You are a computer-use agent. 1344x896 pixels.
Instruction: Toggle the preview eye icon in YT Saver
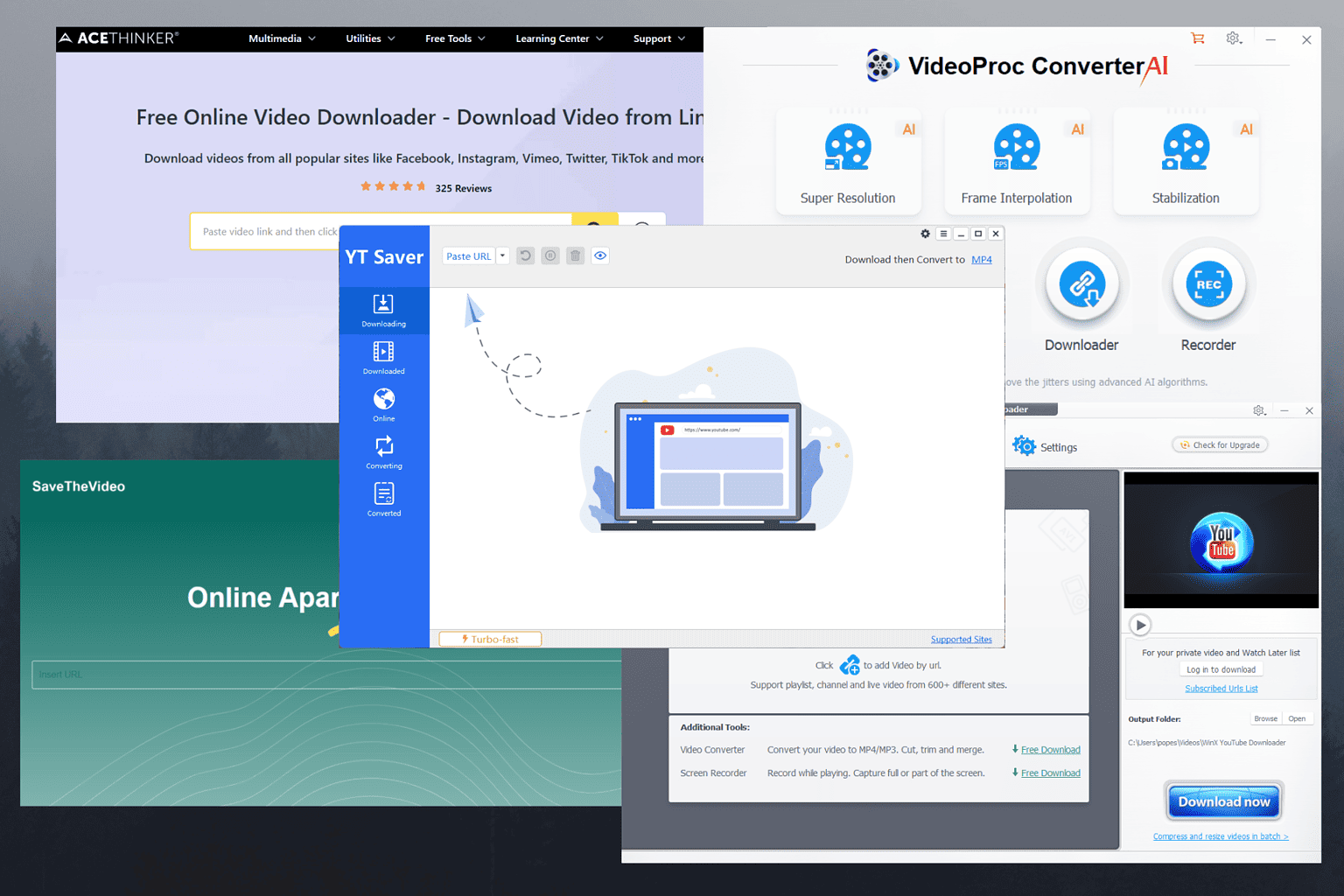600,255
